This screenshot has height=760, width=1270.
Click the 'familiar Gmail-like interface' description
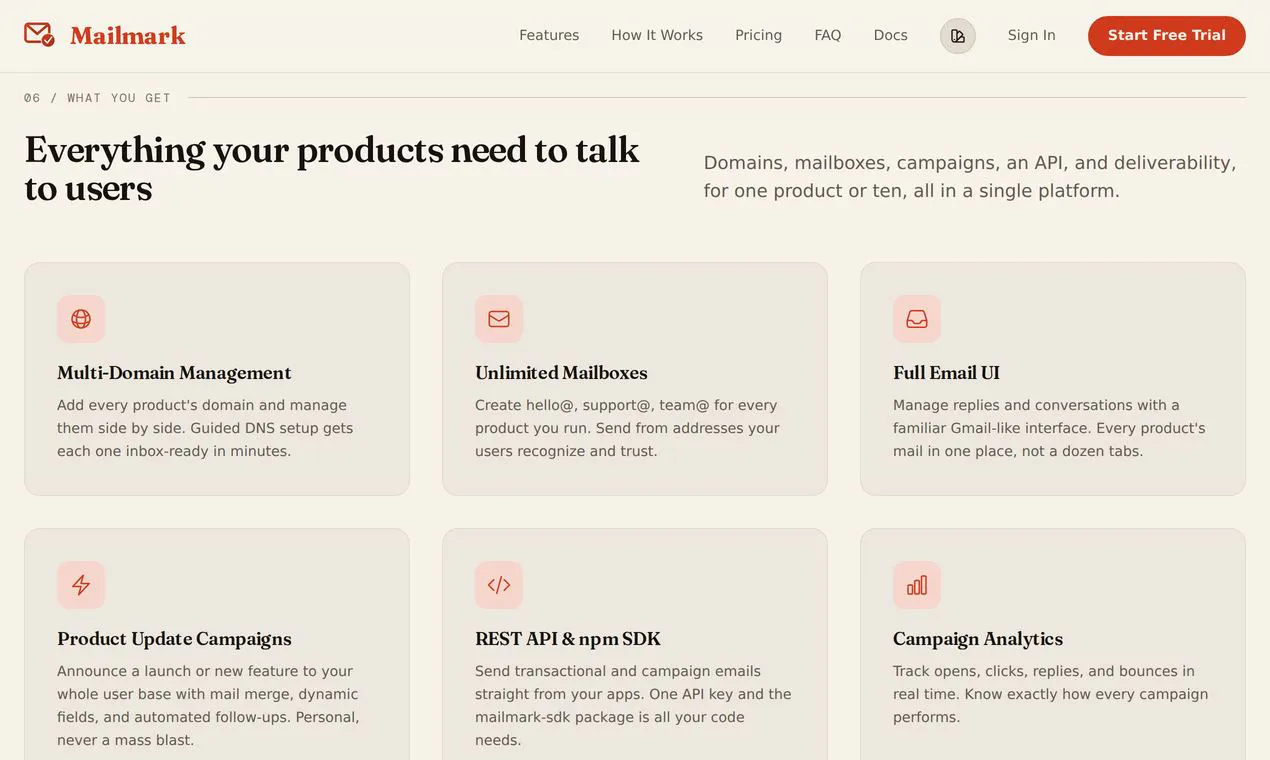point(1049,428)
